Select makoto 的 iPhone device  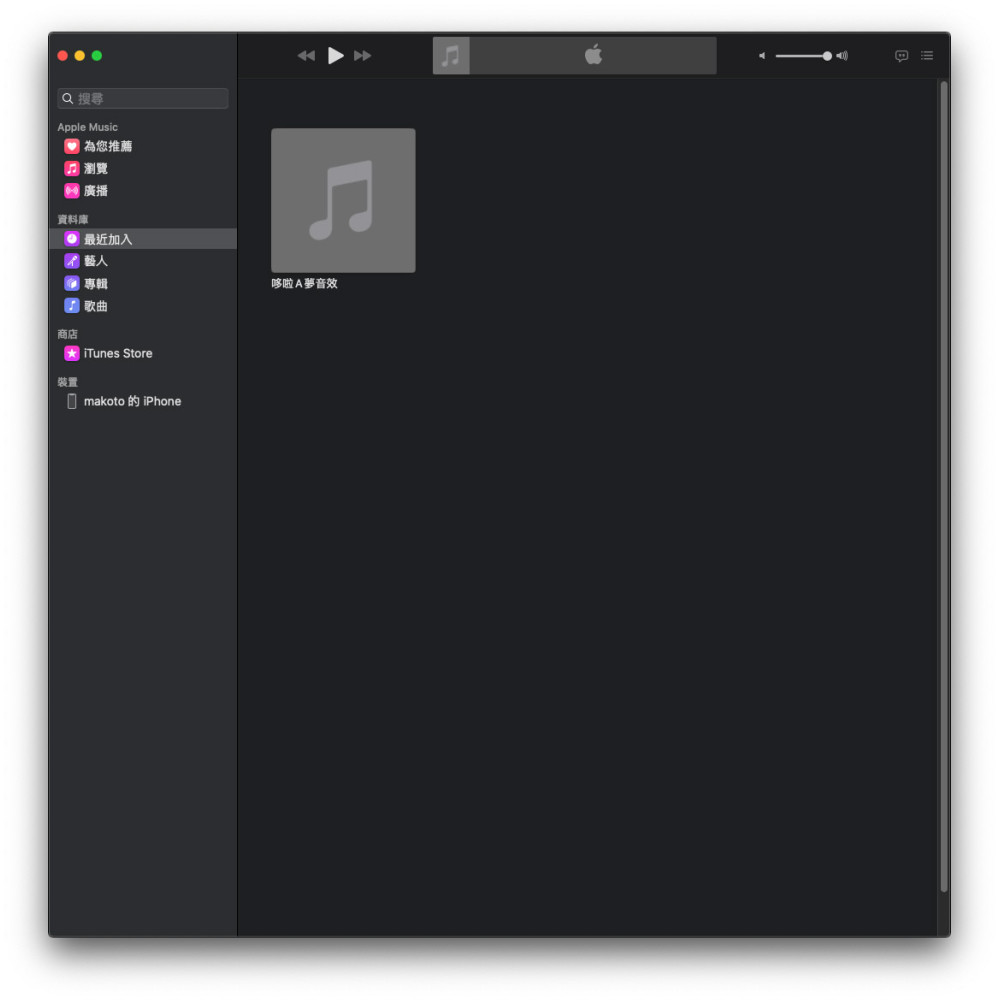[132, 401]
